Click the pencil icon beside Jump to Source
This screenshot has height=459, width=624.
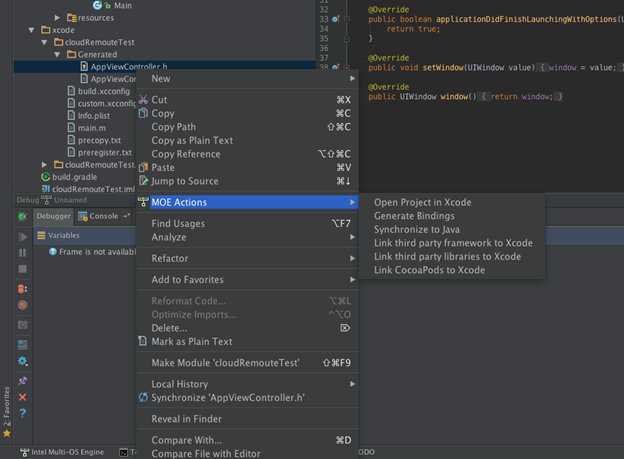pos(143,181)
